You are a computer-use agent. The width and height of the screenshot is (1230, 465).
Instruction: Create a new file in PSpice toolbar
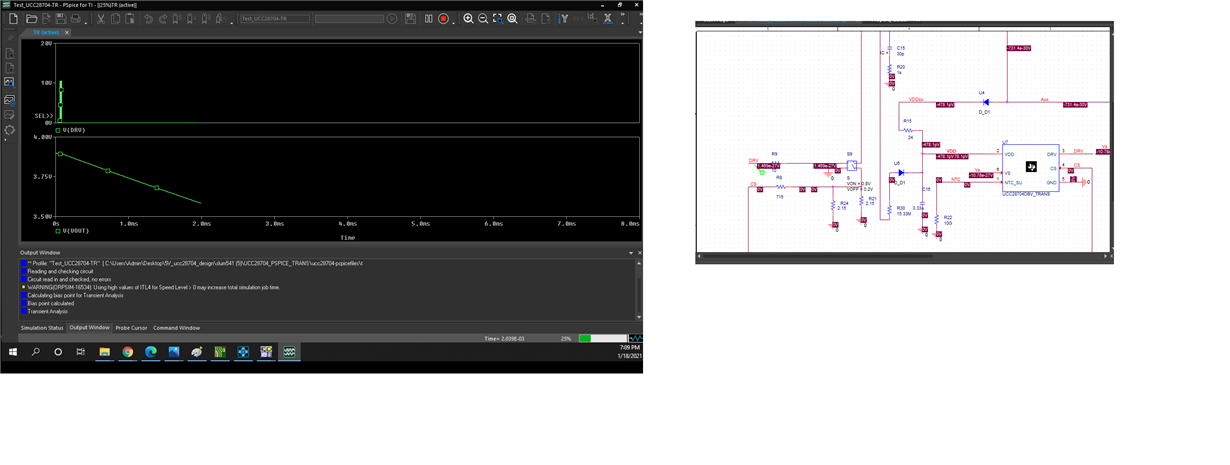(14, 18)
